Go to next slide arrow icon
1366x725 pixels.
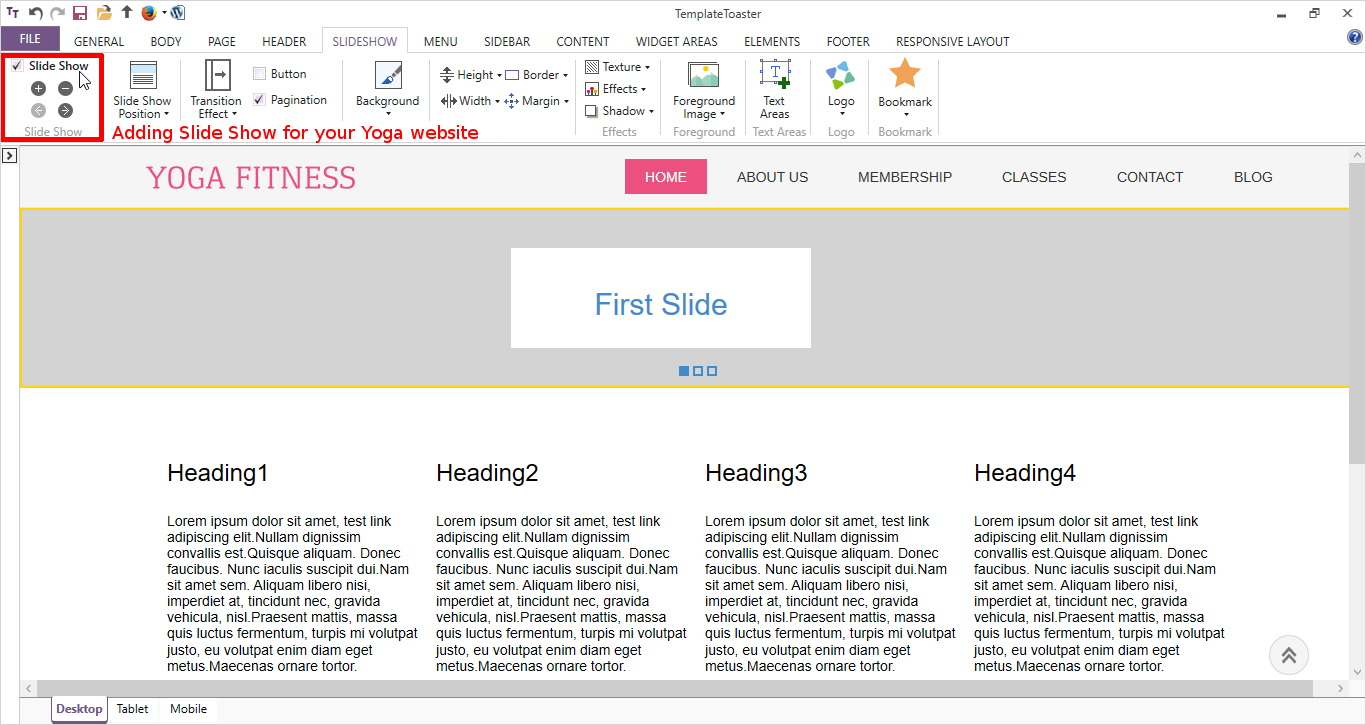click(x=65, y=111)
